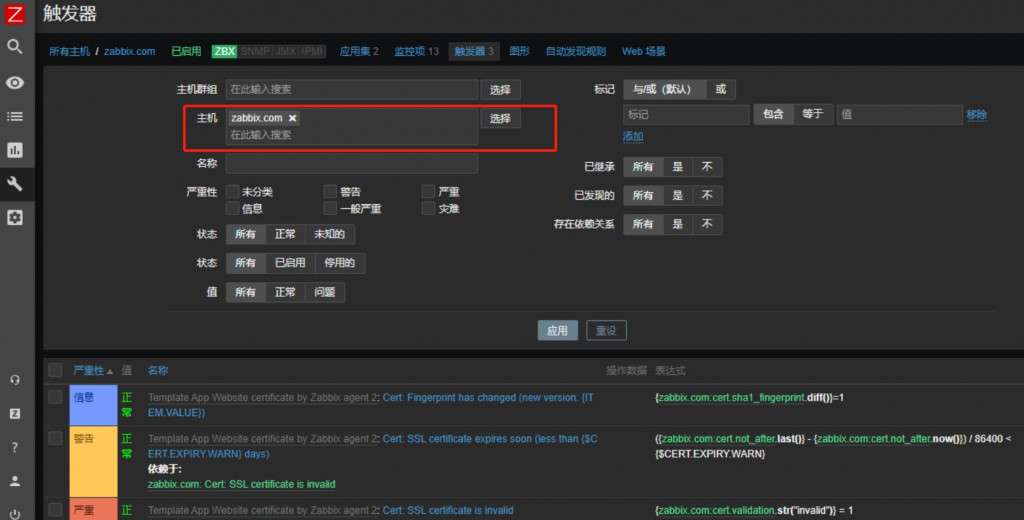
Task: Open the Administration gear icon
Action: coord(14,218)
